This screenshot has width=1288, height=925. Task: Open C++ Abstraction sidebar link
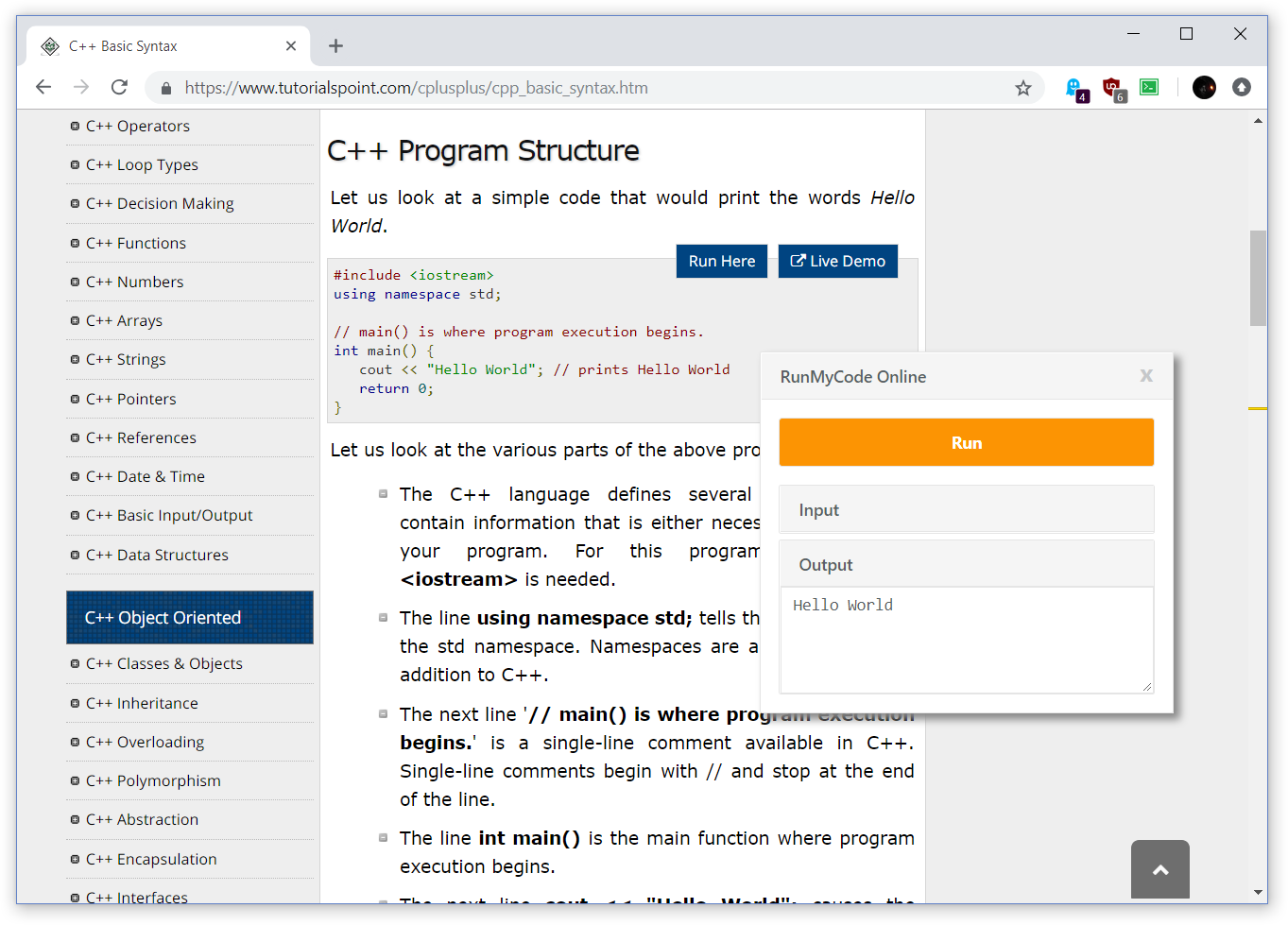click(142, 819)
